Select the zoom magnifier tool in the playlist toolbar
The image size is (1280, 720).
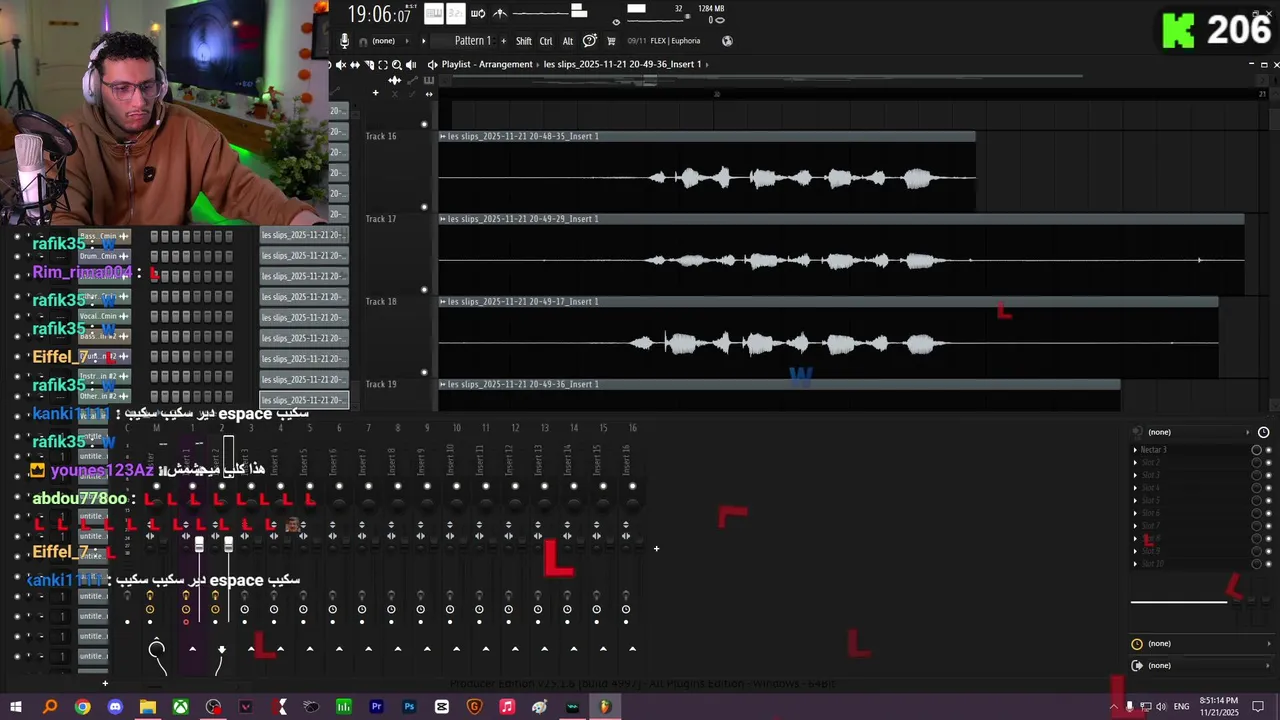(397, 65)
